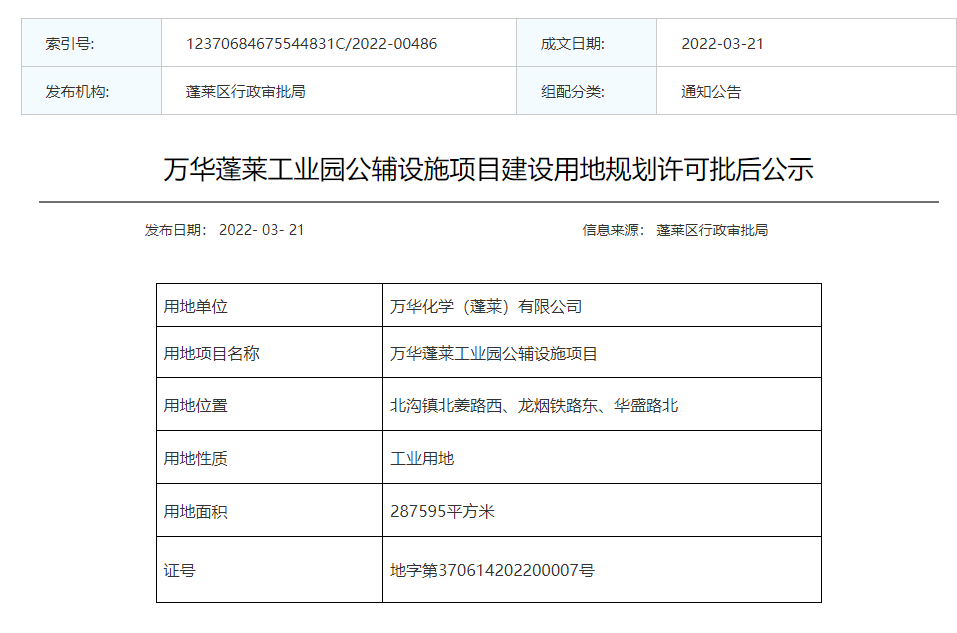This screenshot has width=957, height=633.
Task: Select 万华蓬莱工业园公辅设施项目 in the table
Action: (x=493, y=353)
